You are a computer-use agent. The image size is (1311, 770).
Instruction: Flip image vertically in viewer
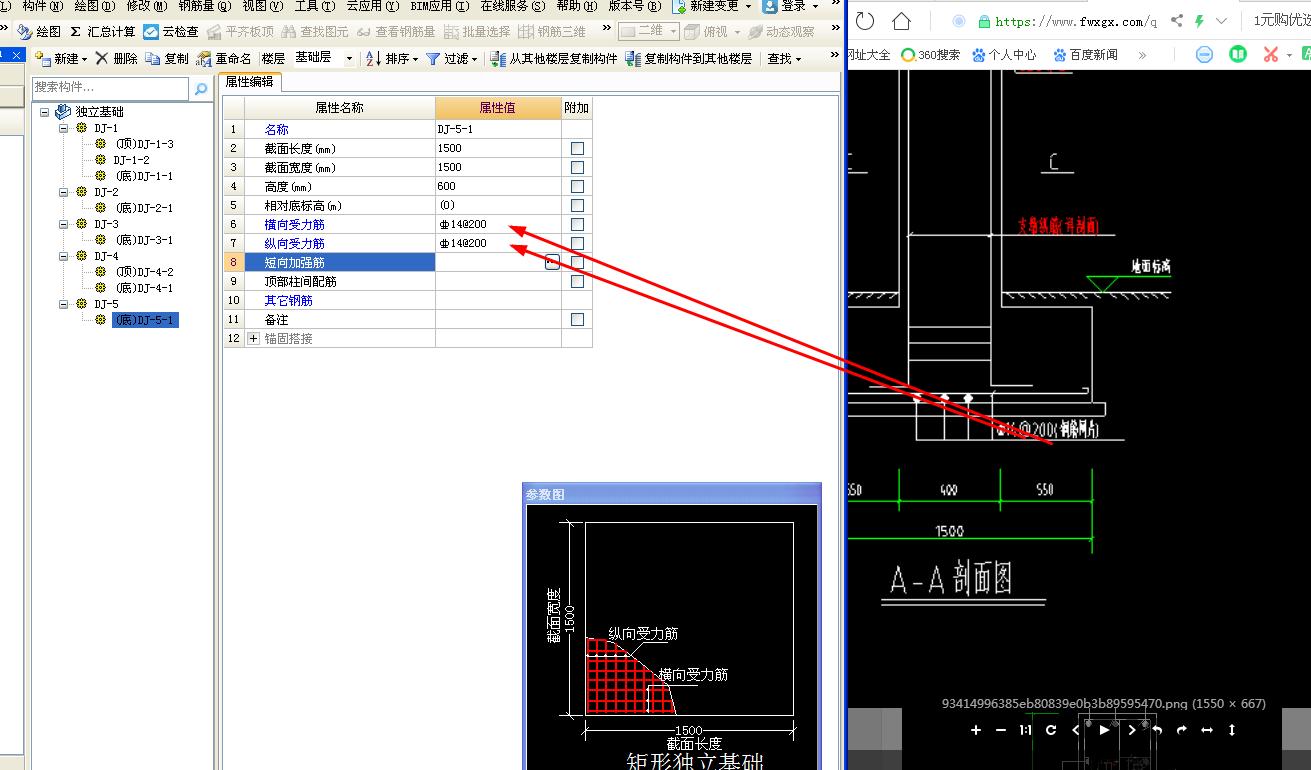coord(1232,730)
